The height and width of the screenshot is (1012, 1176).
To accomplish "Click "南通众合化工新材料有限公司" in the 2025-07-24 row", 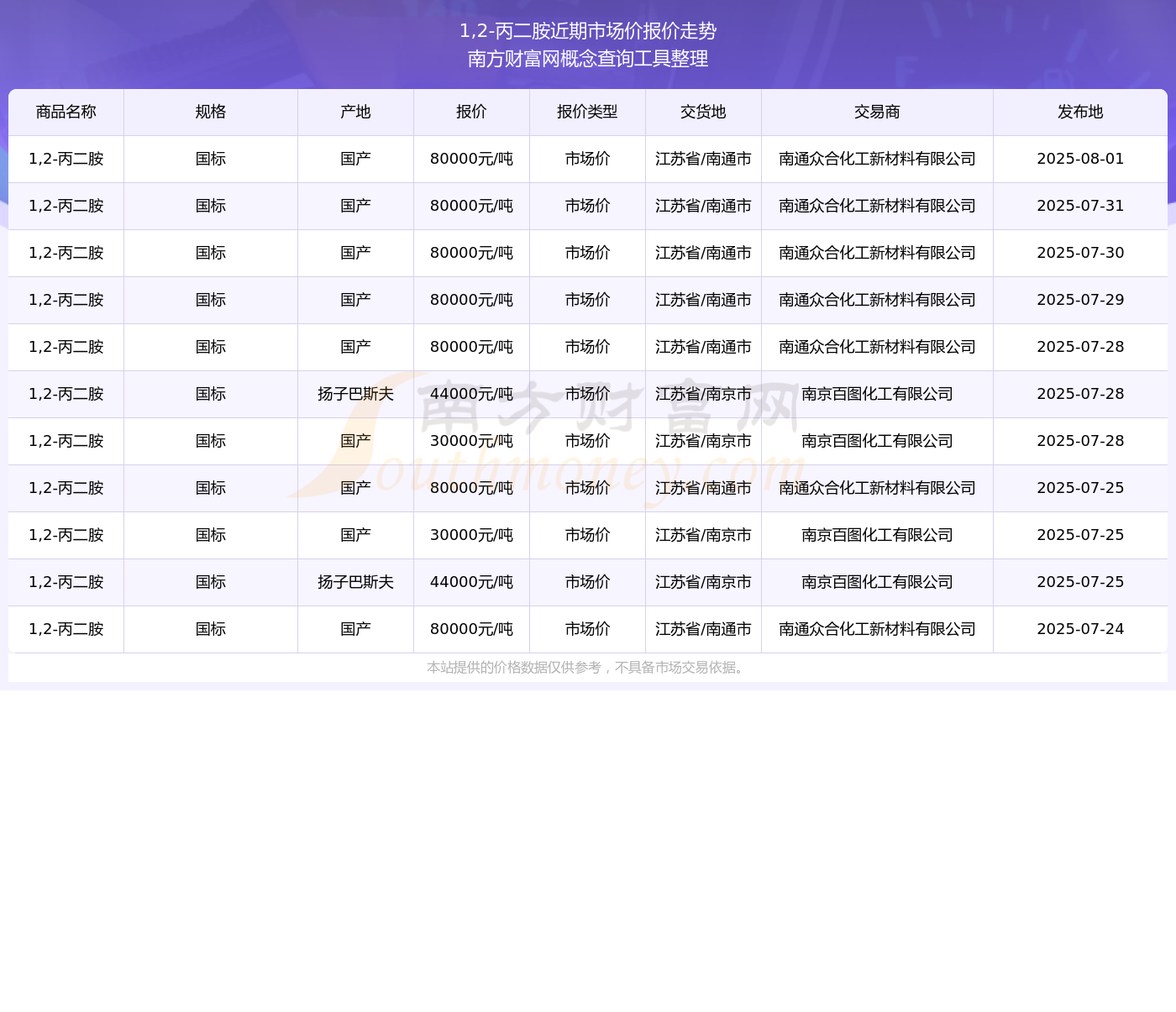I will [878, 629].
